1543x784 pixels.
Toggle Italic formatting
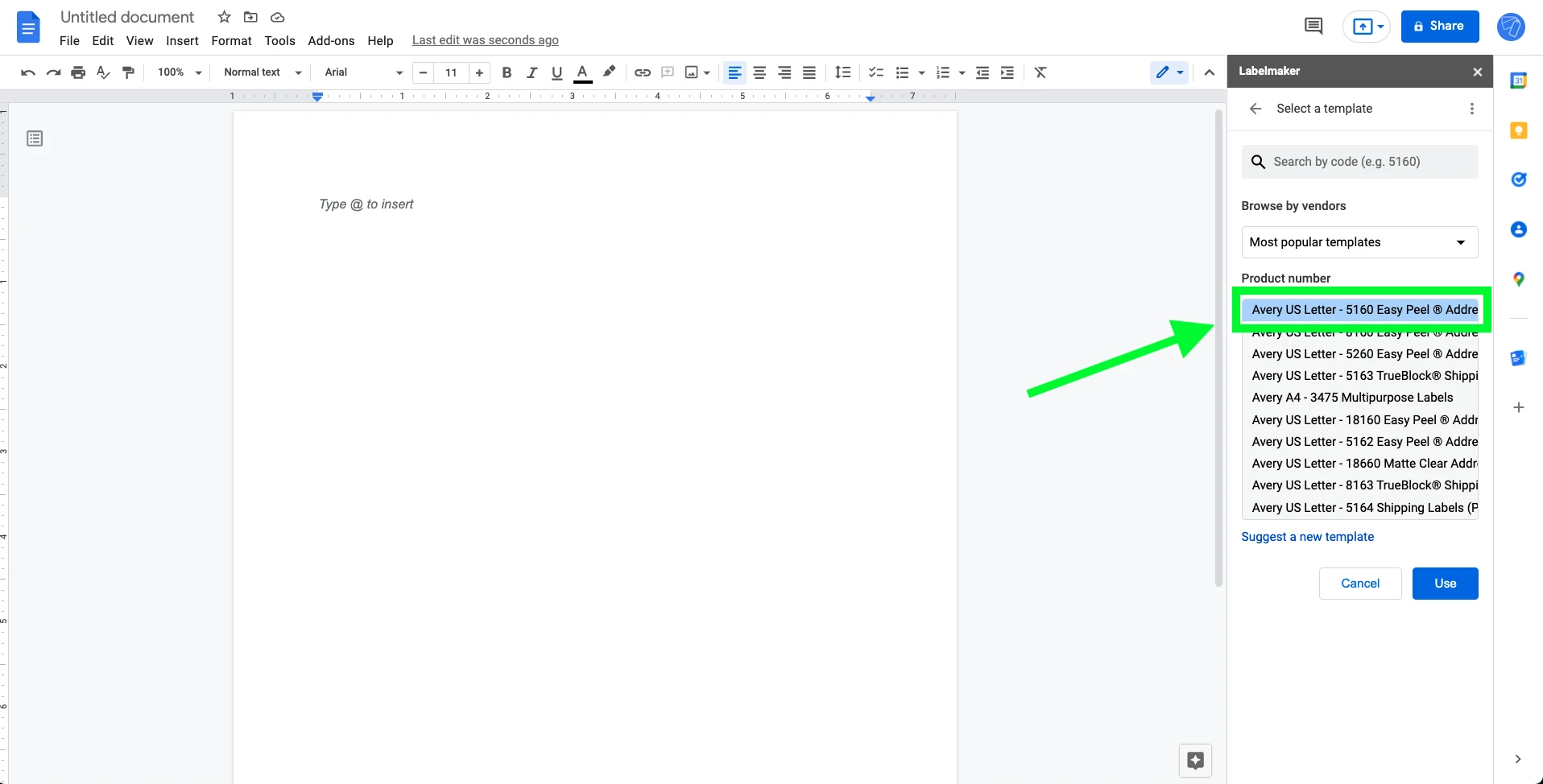[x=532, y=72]
